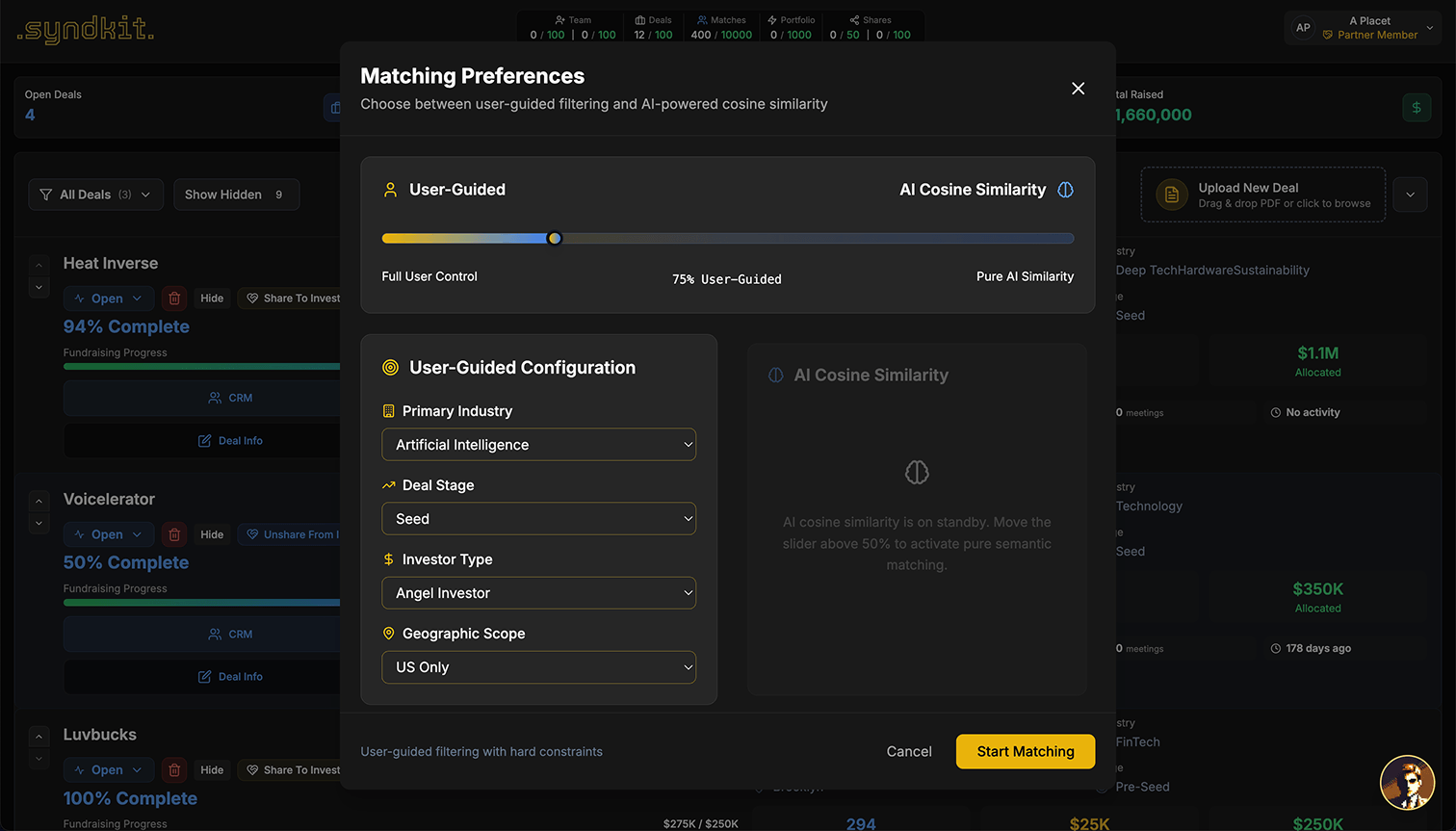This screenshot has height=831, width=1456.
Task: Click the Voicelerator deal title
Action: point(109,500)
